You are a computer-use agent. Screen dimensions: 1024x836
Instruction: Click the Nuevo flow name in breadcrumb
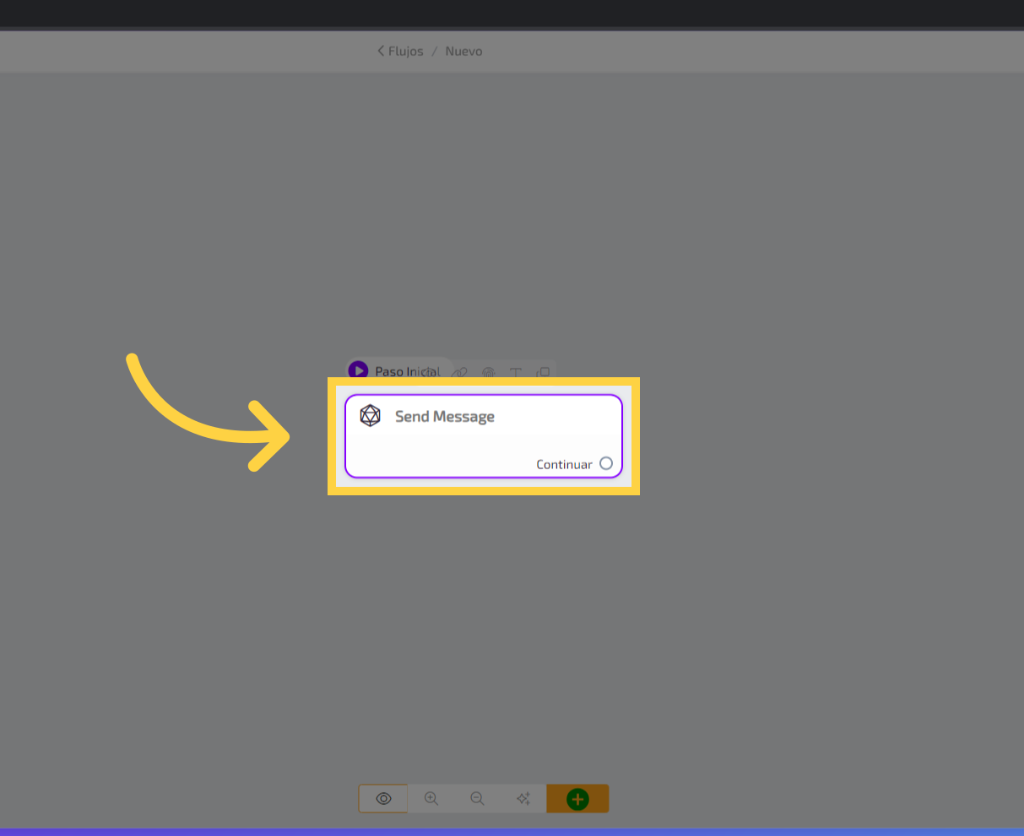(464, 51)
